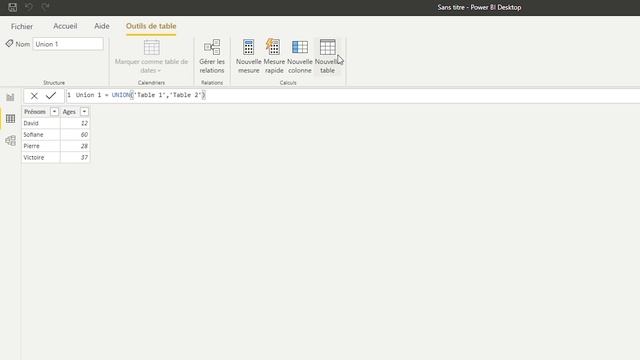Select the age cell for Pierre

(x=75, y=146)
